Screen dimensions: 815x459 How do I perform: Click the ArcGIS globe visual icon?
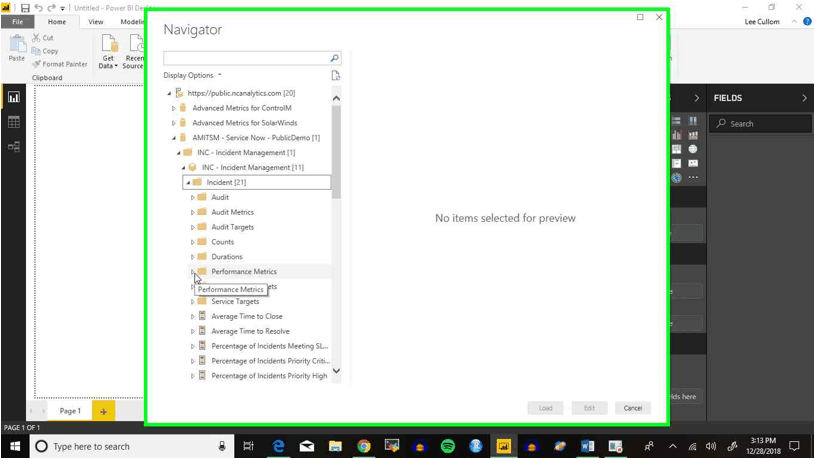pyautogui.click(x=676, y=178)
